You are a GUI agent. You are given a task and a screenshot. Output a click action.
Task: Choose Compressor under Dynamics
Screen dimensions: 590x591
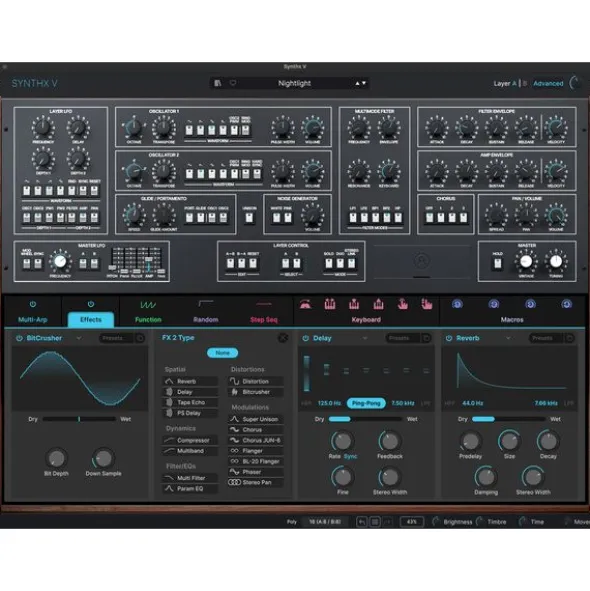pos(190,440)
